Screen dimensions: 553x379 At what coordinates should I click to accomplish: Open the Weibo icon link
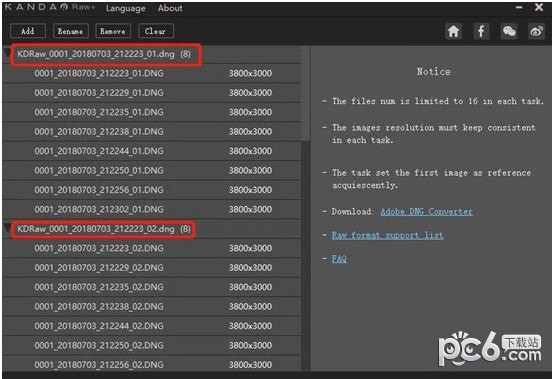(536, 31)
